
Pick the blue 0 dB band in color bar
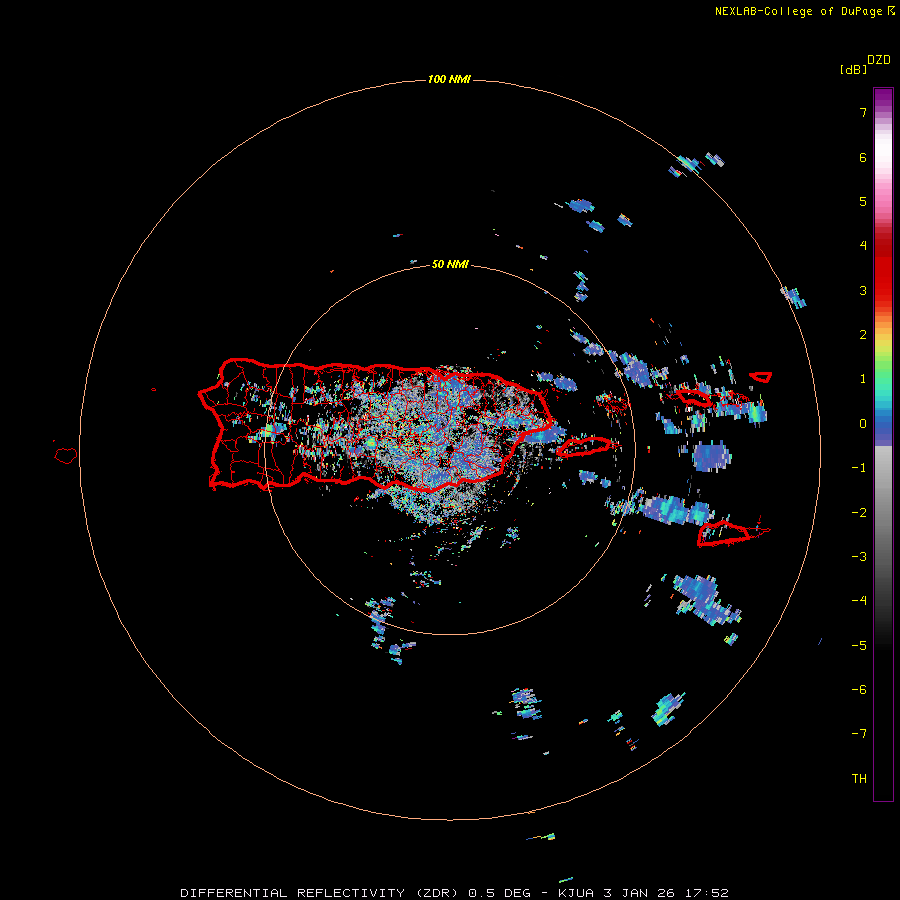point(883,426)
